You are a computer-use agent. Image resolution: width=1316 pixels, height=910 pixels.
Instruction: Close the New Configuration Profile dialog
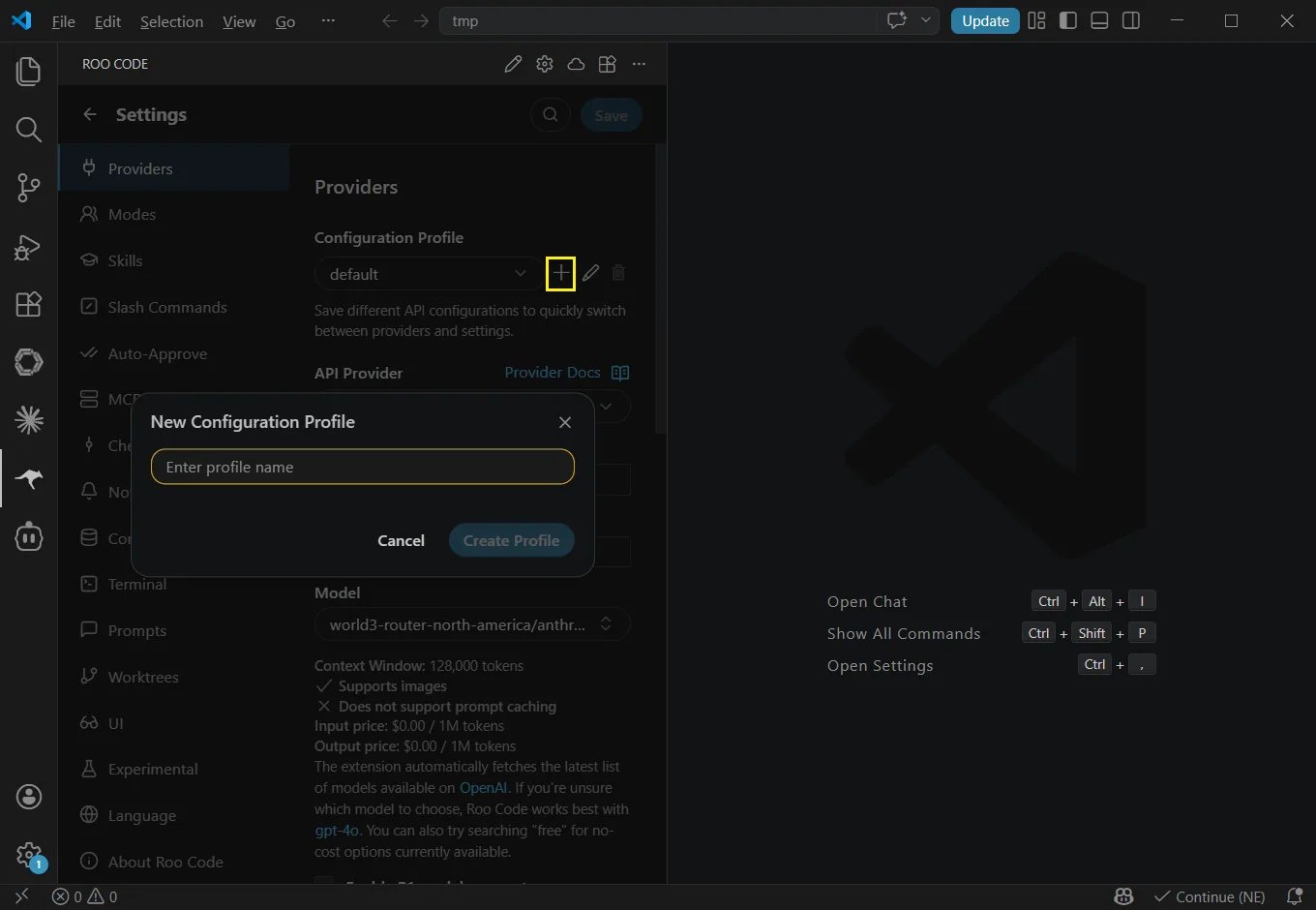pyautogui.click(x=565, y=422)
